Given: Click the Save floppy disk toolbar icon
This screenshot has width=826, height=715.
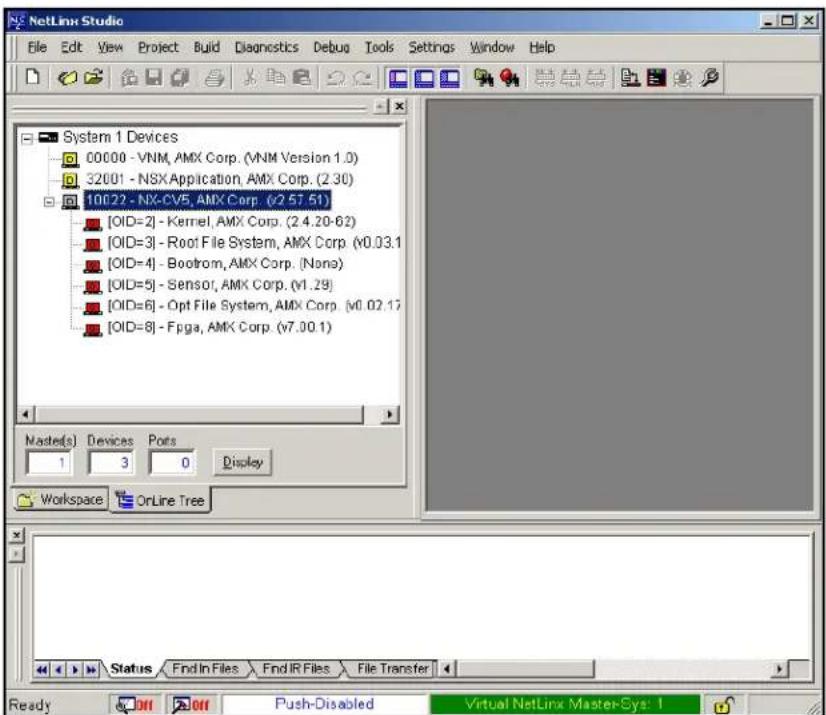Looking at the screenshot, I should click(154, 78).
